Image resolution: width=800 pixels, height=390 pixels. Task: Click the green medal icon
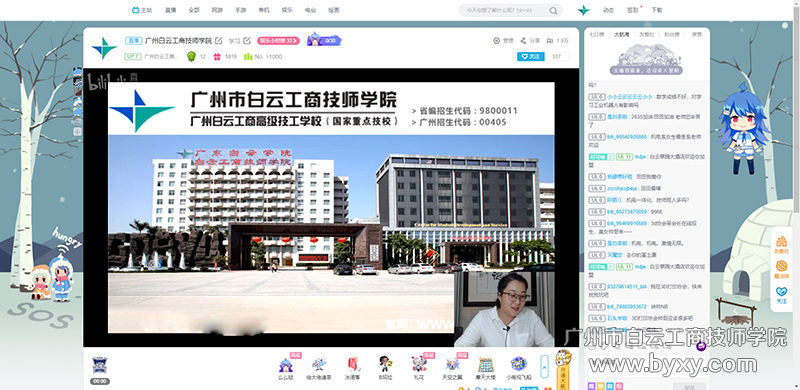191,56
